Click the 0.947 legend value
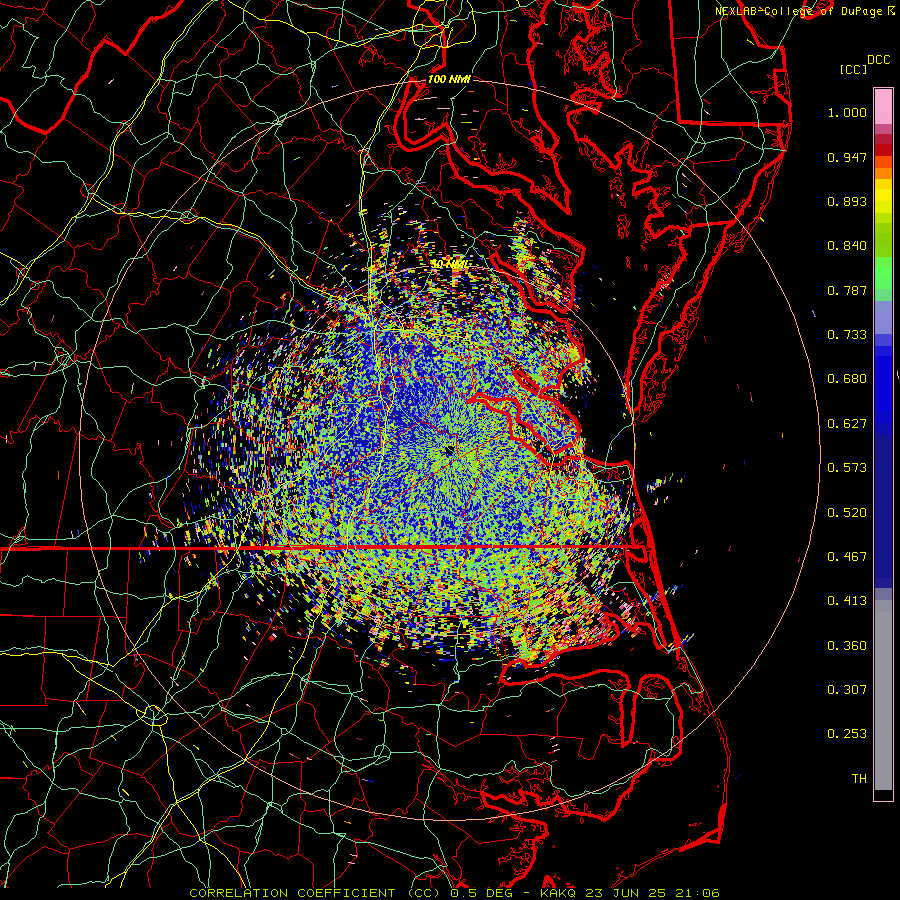The width and height of the screenshot is (900, 900). (847, 157)
